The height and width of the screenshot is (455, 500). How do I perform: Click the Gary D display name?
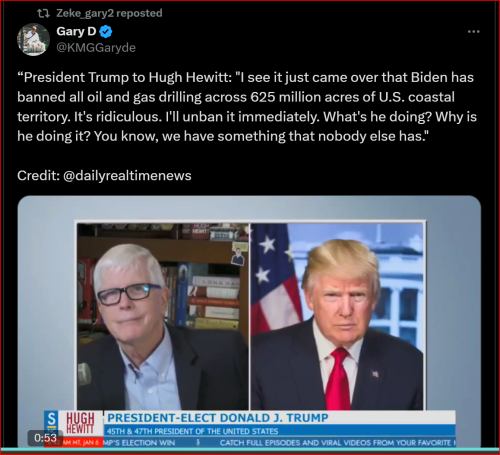[76, 31]
